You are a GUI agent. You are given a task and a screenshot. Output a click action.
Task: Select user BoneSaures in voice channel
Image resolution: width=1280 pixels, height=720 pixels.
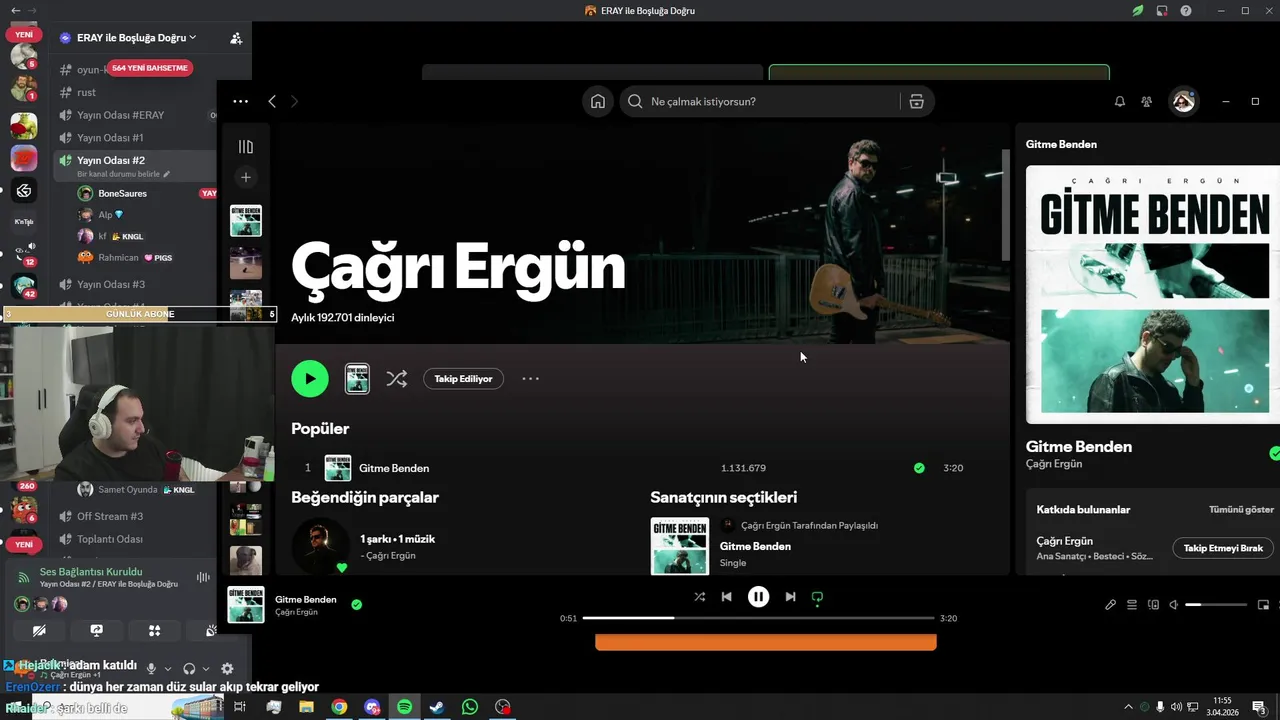pyautogui.click(x=122, y=193)
